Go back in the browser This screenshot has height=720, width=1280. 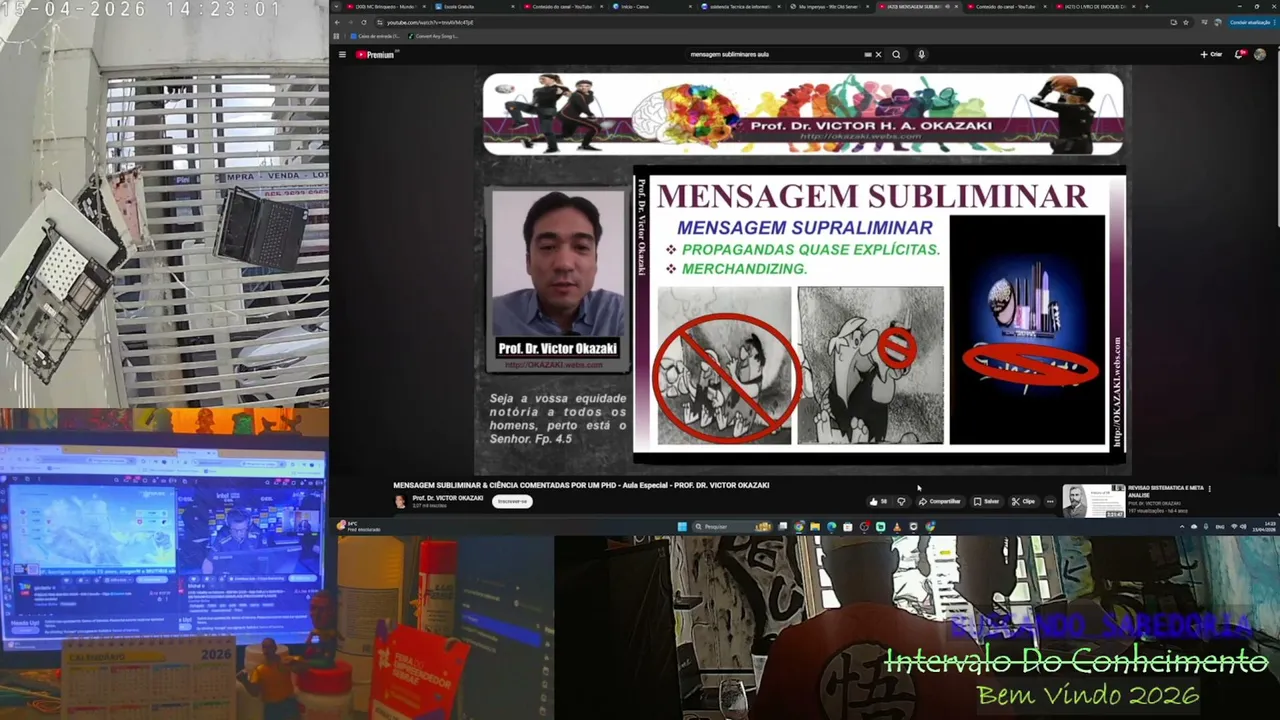click(x=336, y=22)
